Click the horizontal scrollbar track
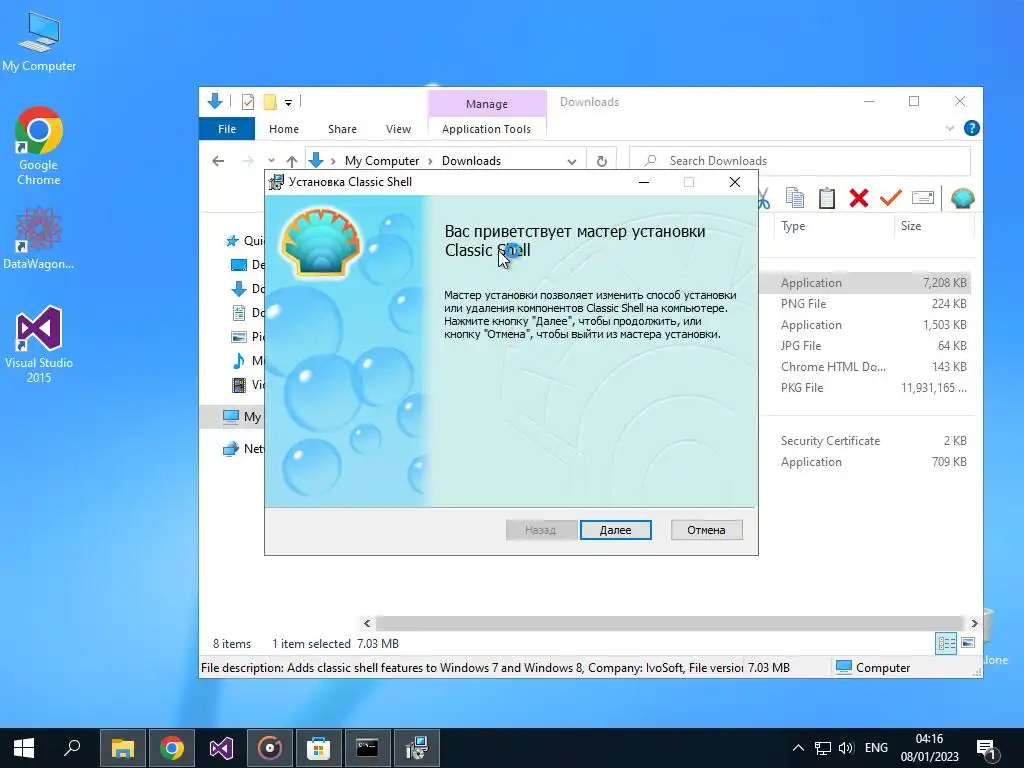The width and height of the screenshot is (1024, 768). [670, 623]
